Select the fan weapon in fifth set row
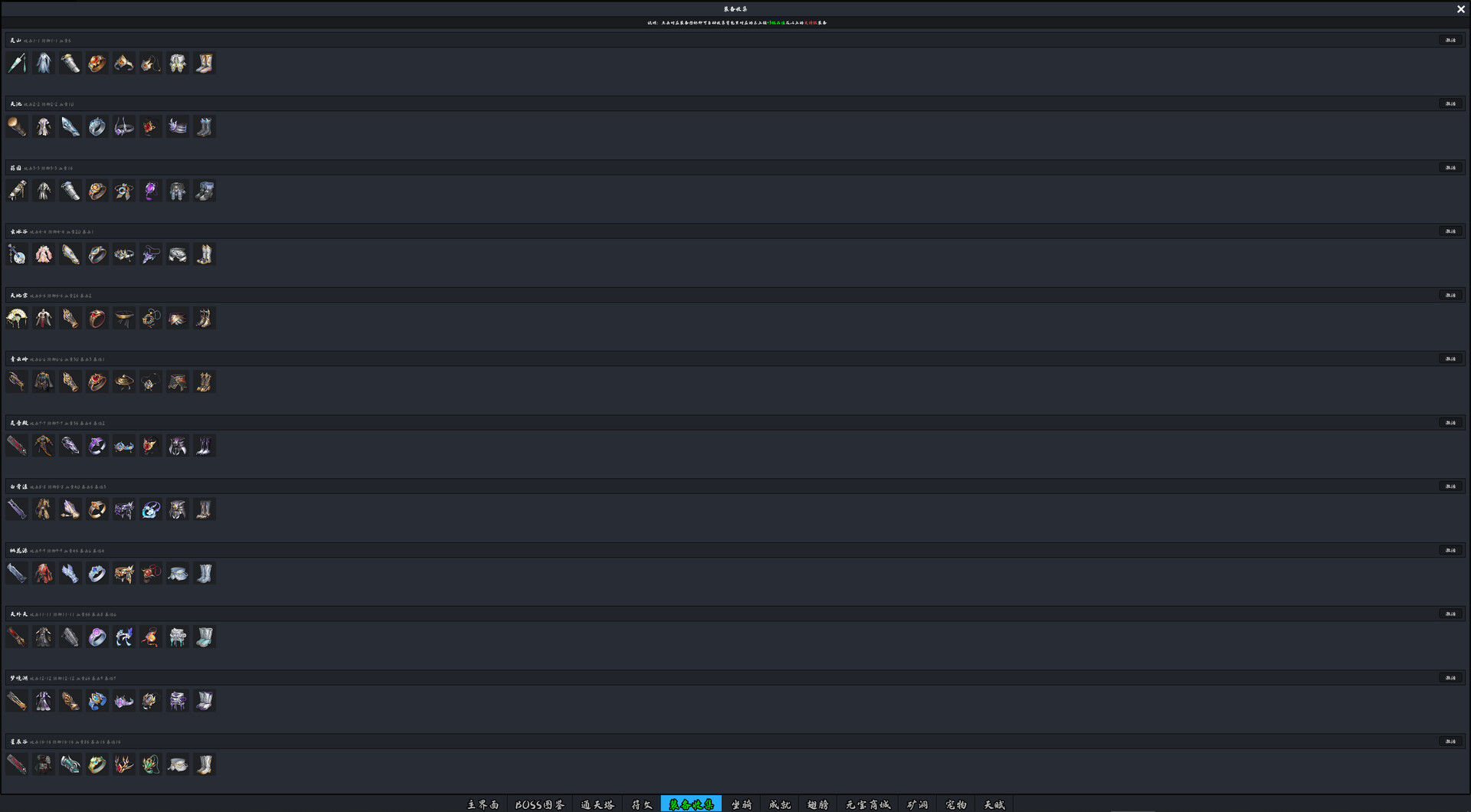This screenshot has width=1471, height=812. (x=17, y=318)
